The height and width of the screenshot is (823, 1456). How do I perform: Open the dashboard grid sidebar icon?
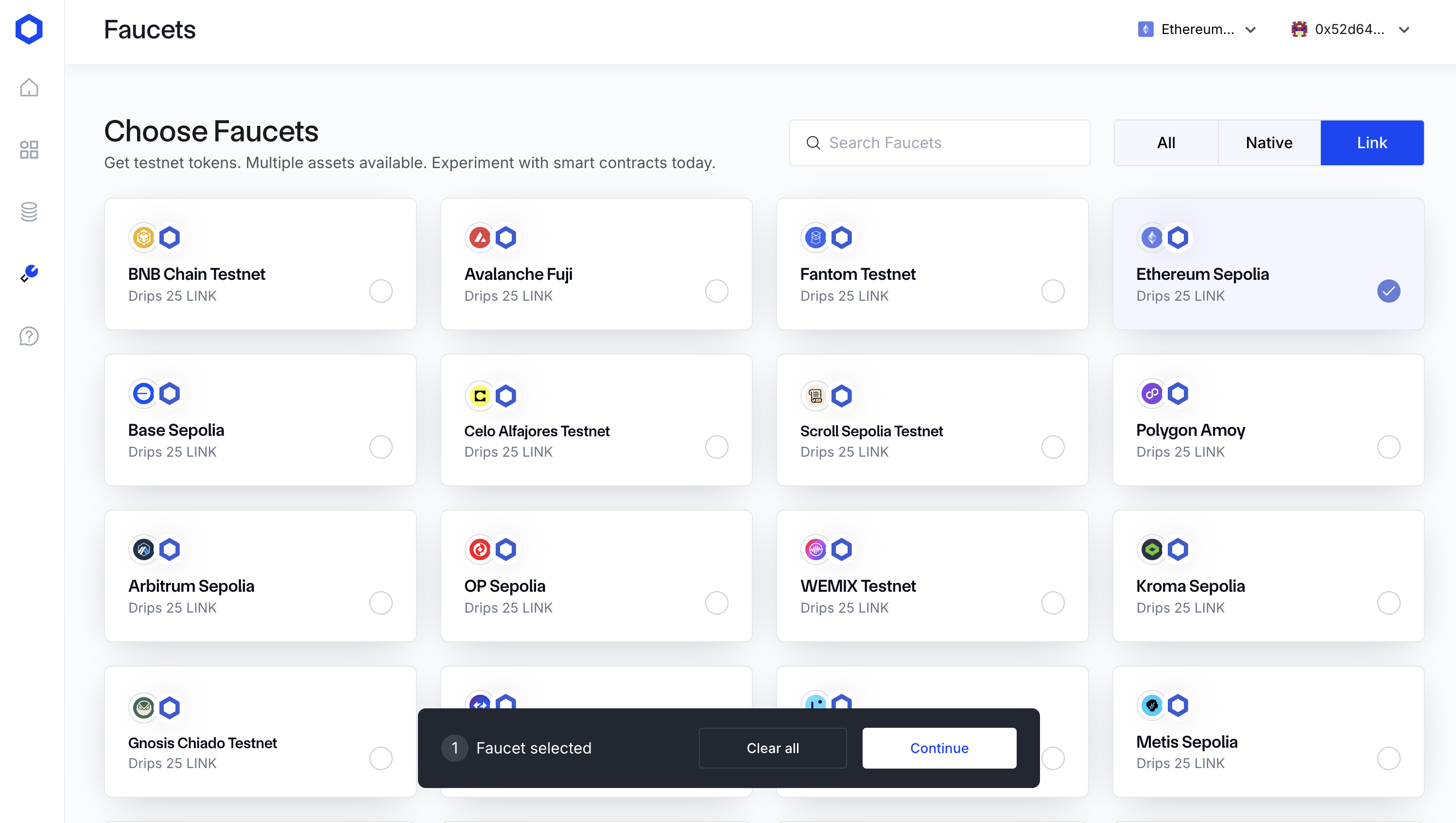(29, 150)
